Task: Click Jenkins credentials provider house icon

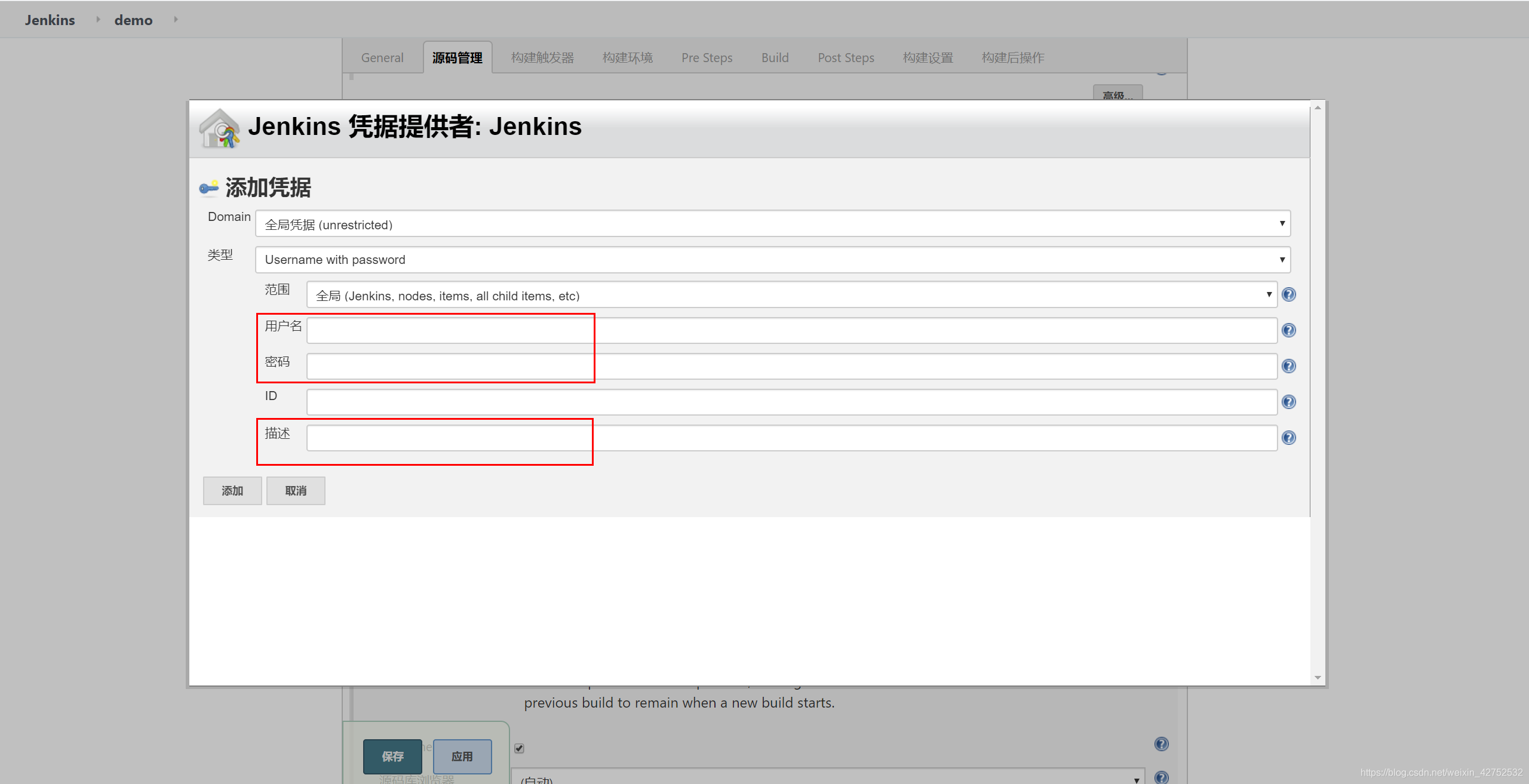Action: click(219, 128)
